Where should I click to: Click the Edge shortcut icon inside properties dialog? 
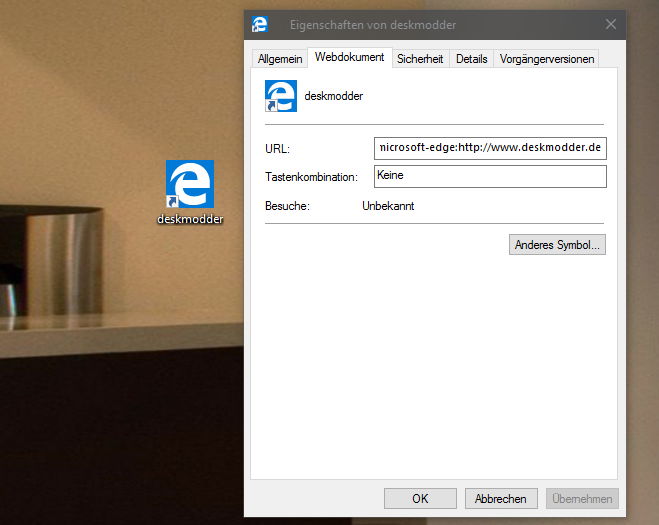[281, 96]
